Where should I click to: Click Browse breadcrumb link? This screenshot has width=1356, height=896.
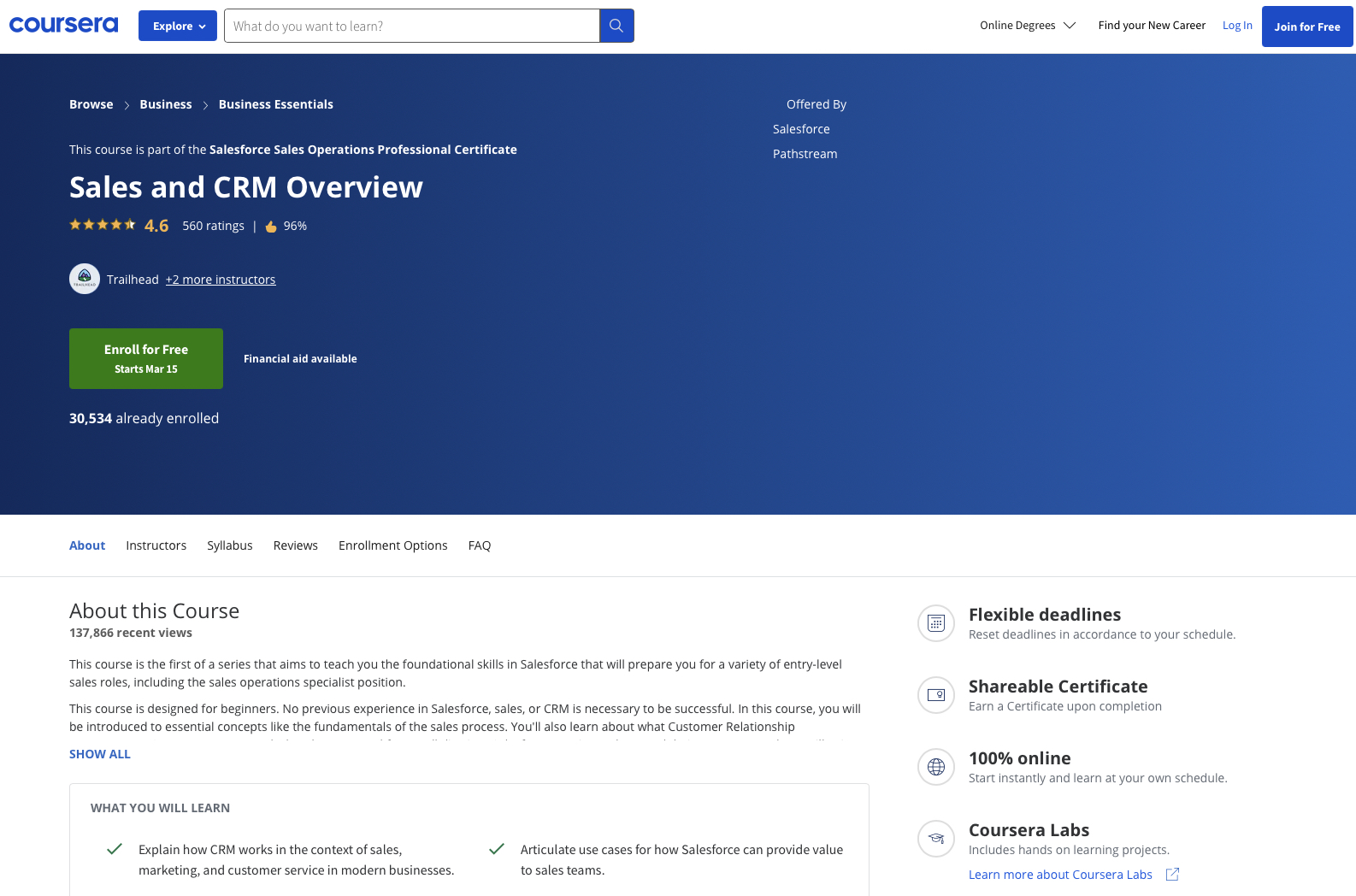91,104
